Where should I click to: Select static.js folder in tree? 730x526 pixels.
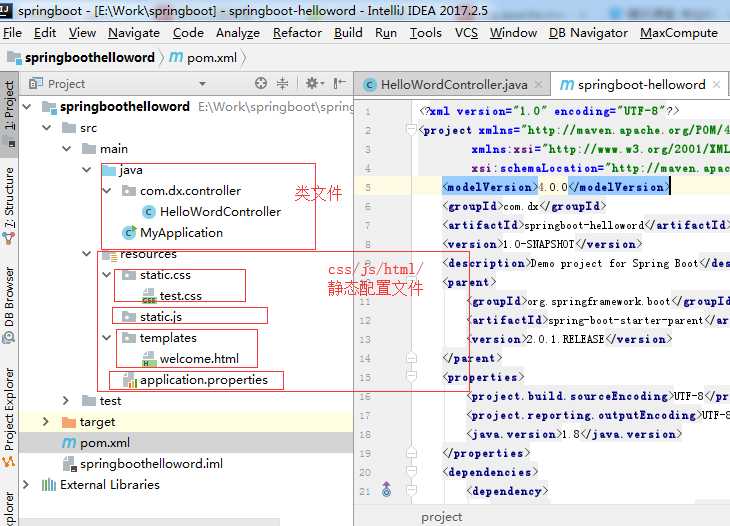pos(161,317)
